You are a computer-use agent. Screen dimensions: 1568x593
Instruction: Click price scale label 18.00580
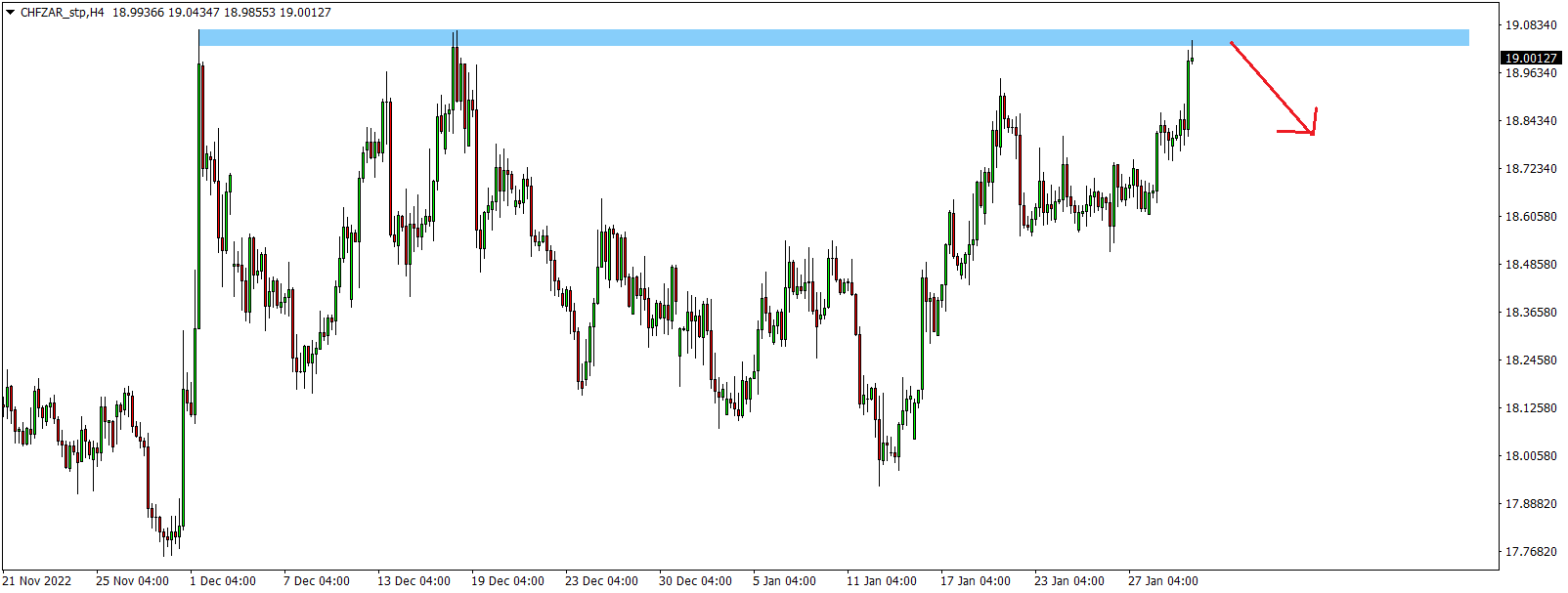point(1531,456)
